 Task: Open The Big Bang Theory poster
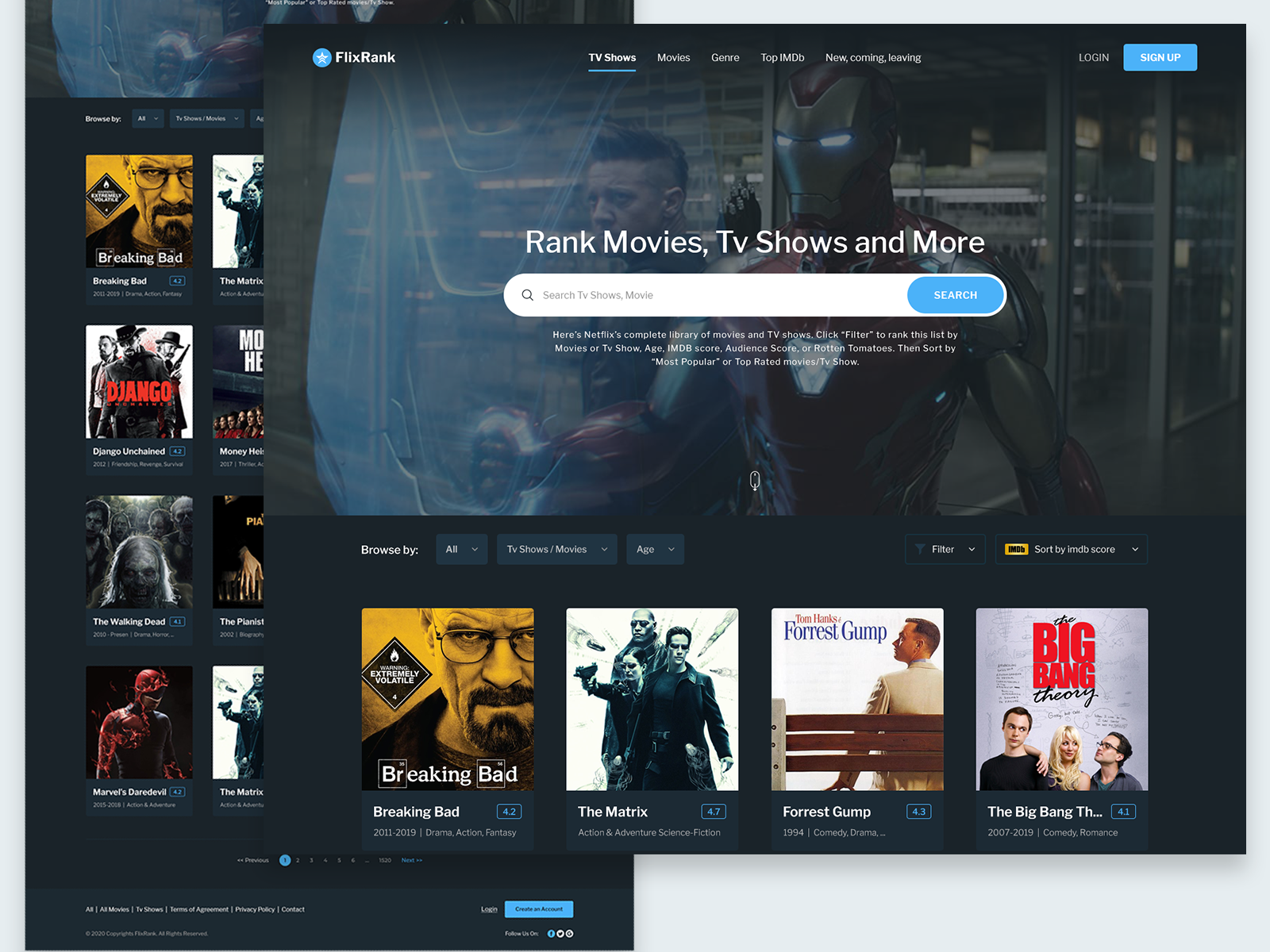[x=1062, y=699]
